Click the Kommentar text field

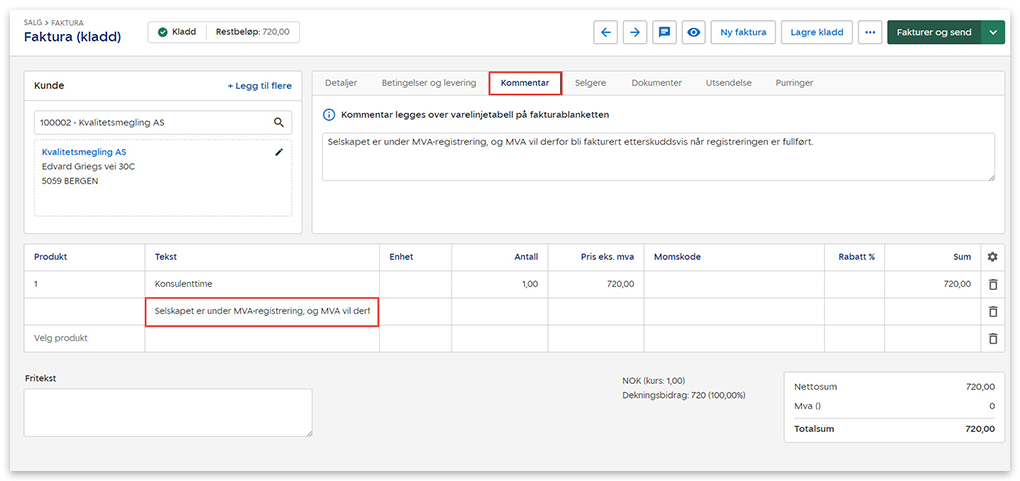(x=657, y=157)
